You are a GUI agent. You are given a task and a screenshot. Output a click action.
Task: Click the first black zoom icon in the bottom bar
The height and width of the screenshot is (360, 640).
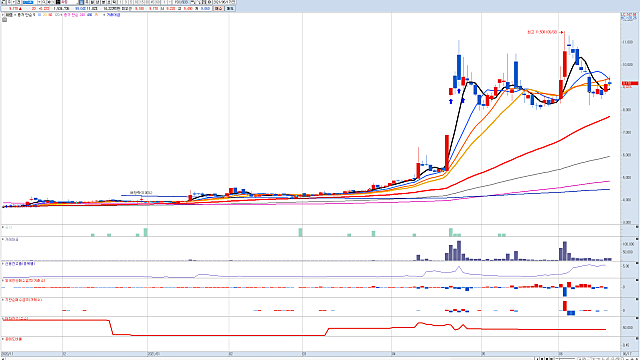pos(537,358)
